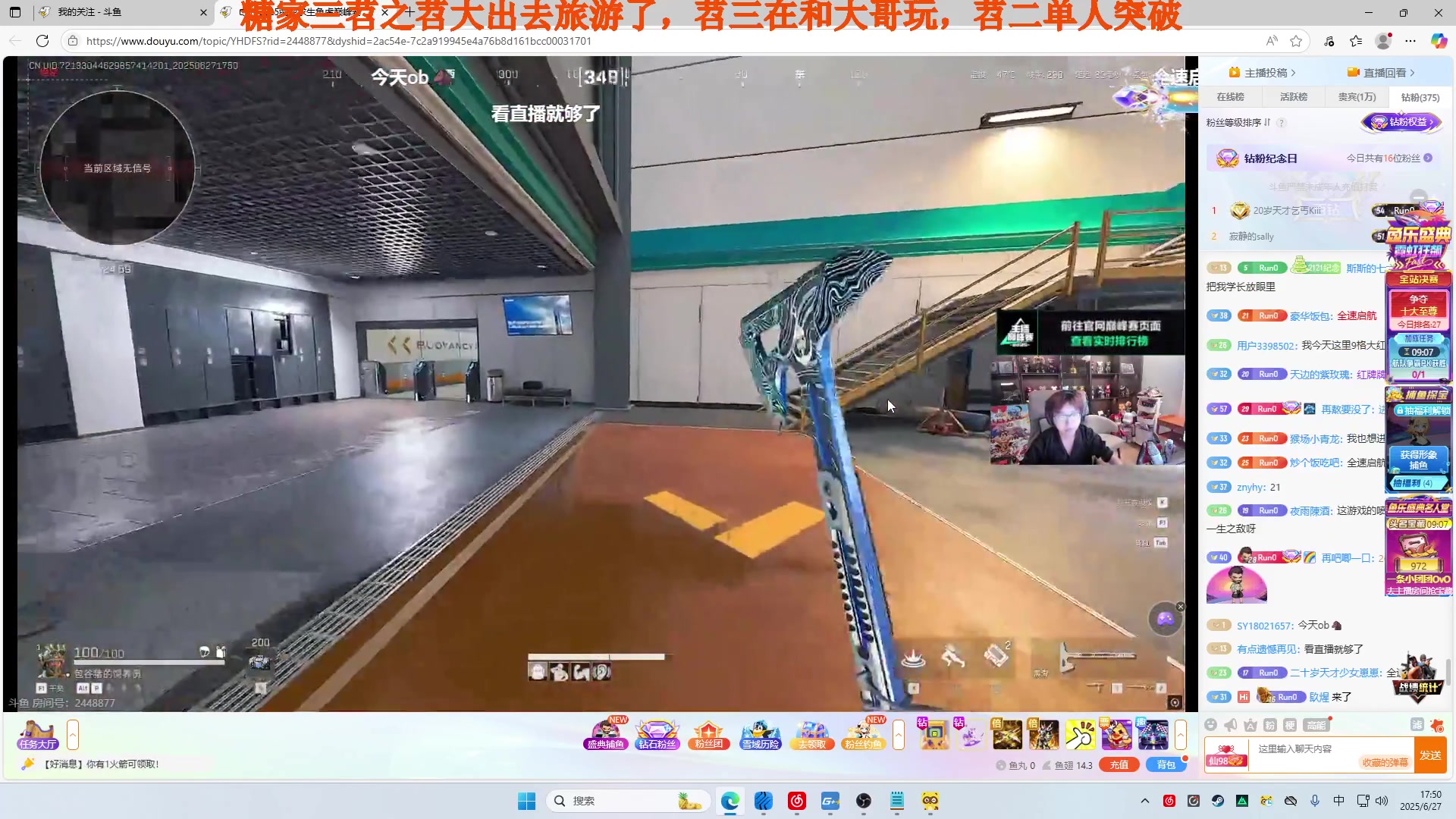Image resolution: width=1456 pixels, height=819 pixels.
Task: Open the 雪域历险 adventure icon
Action: 761,734
